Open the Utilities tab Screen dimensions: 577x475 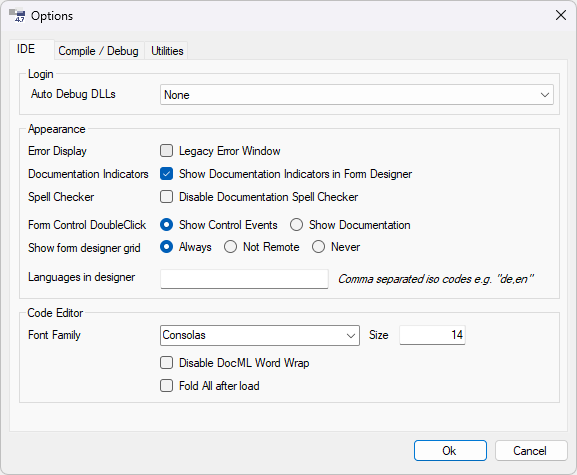tap(167, 51)
